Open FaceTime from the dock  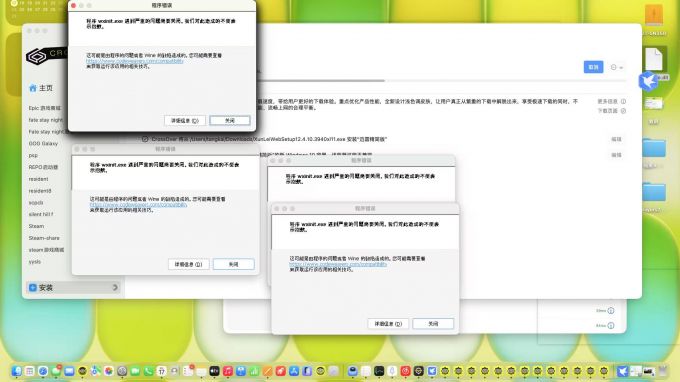pyautogui.click(x=135, y=371)
